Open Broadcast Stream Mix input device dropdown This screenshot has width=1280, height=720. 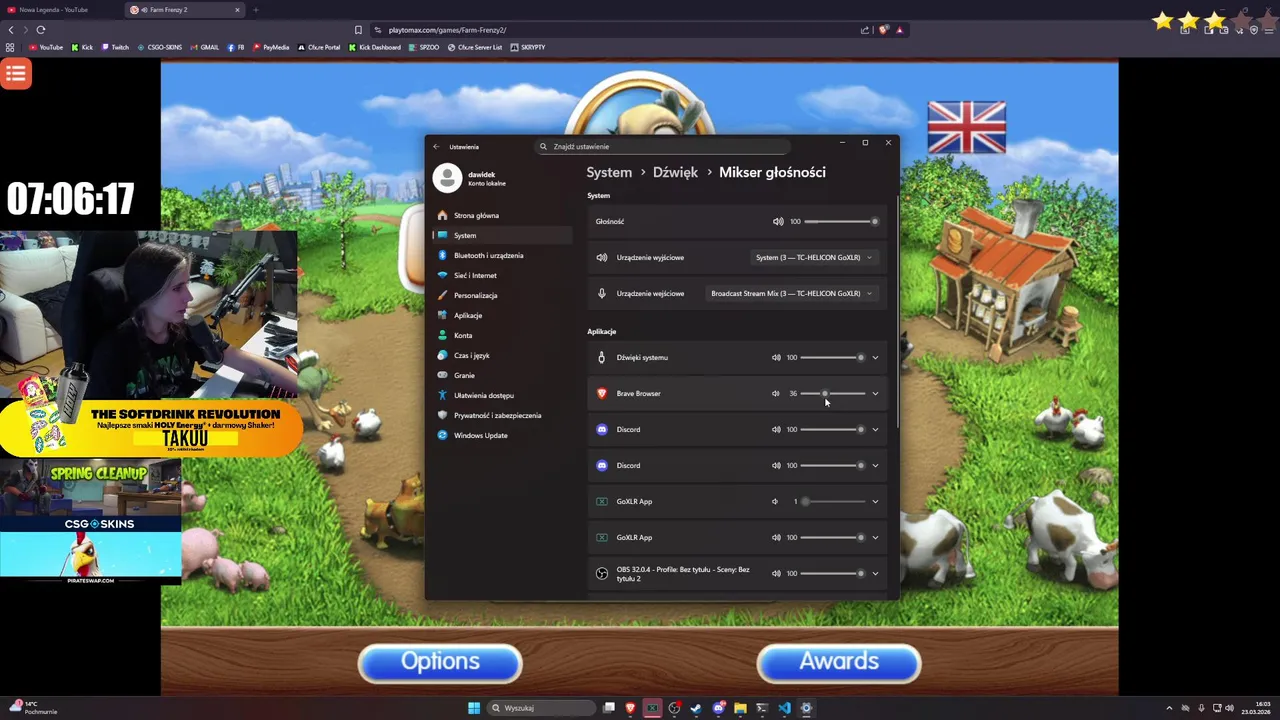(x=792, y=293)
